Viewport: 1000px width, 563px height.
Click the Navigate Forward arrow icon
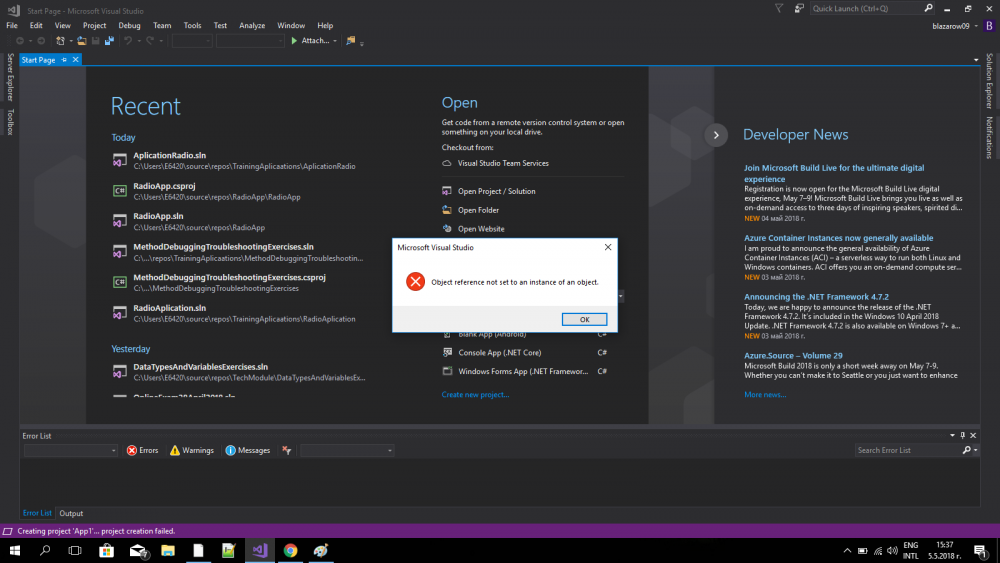(x=41, y=41)
